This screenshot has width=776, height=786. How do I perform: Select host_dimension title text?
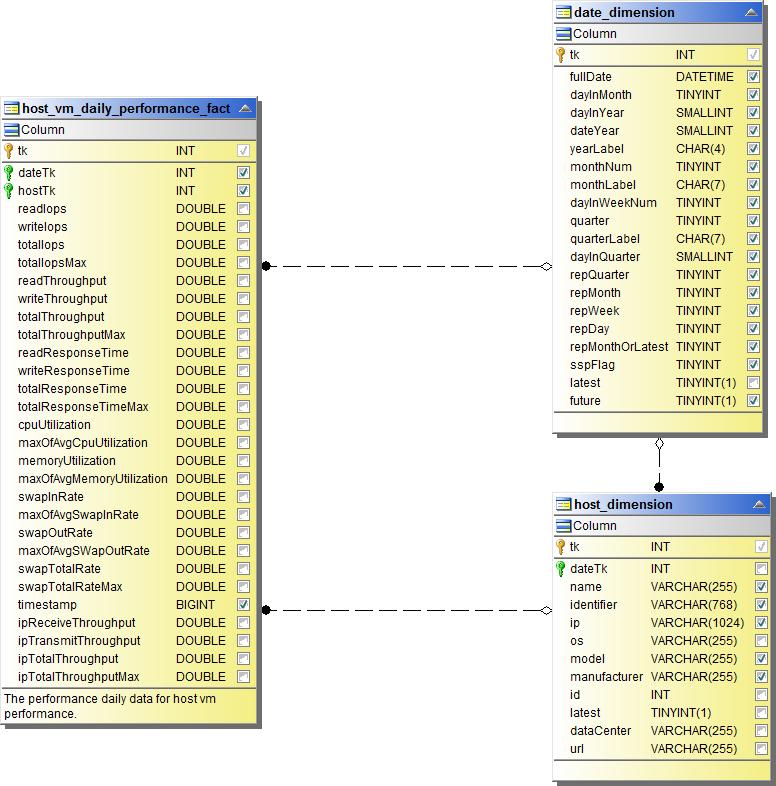pos(623,504)
